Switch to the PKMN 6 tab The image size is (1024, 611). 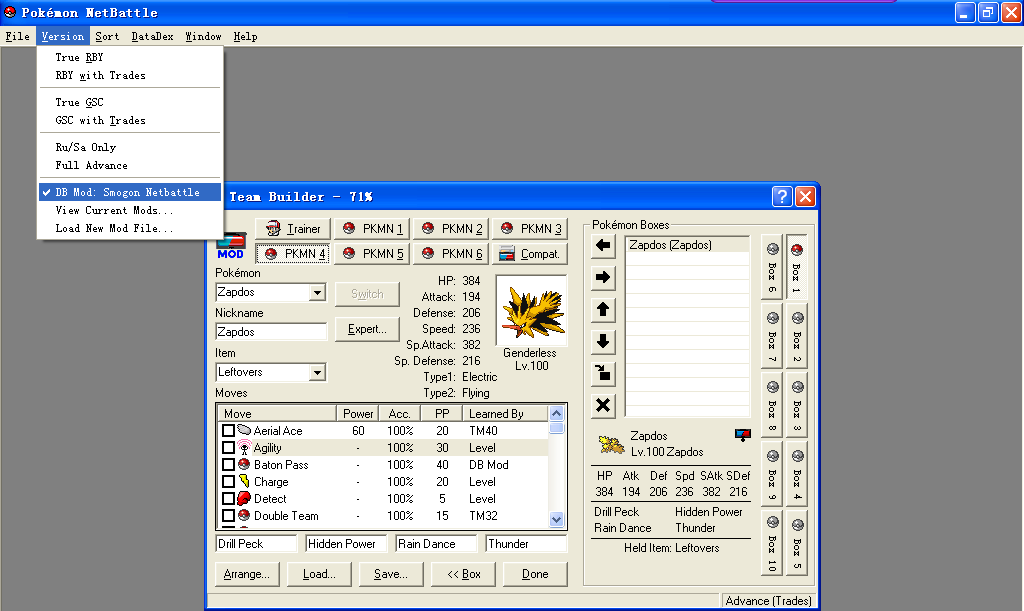451,253
